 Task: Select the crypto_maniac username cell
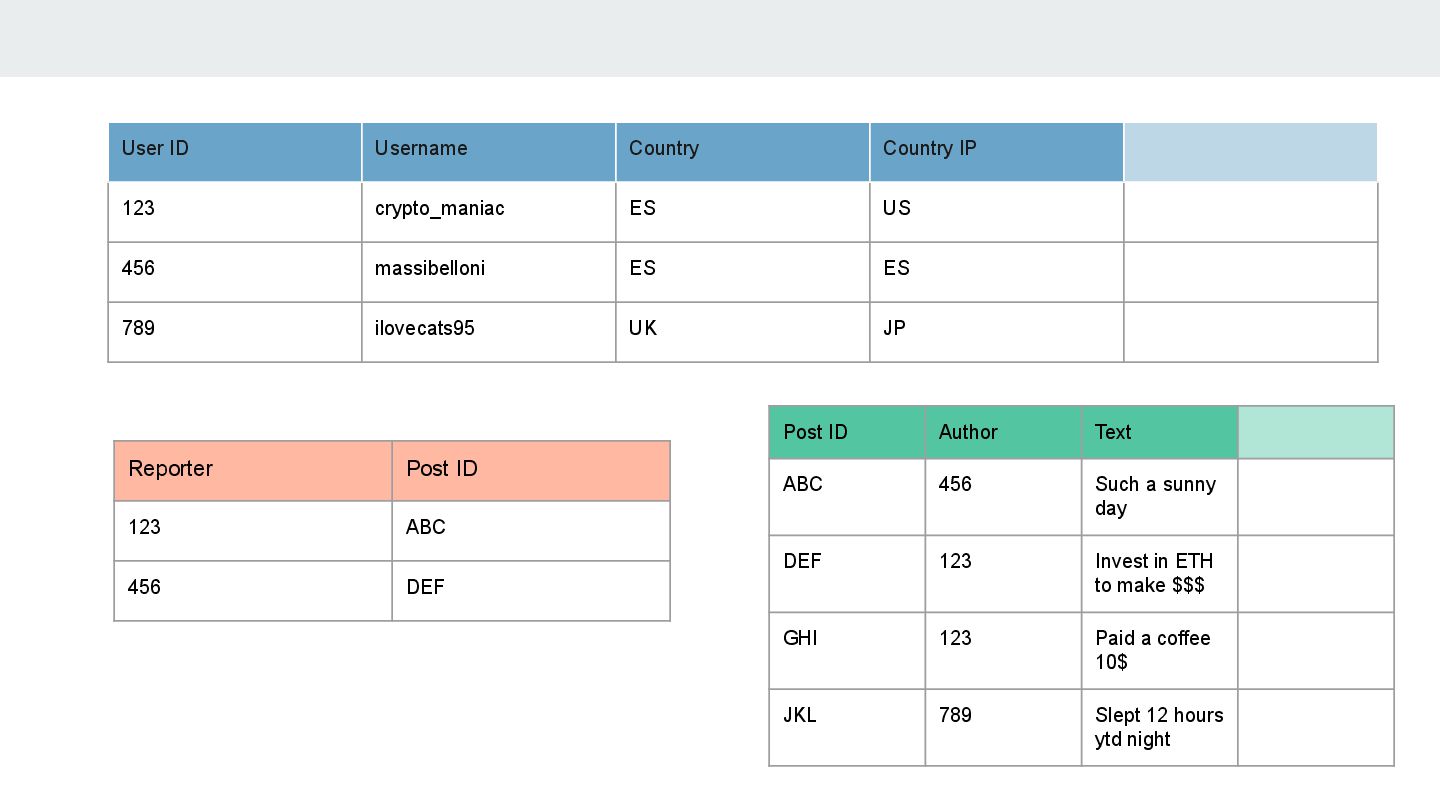[489, 212]
